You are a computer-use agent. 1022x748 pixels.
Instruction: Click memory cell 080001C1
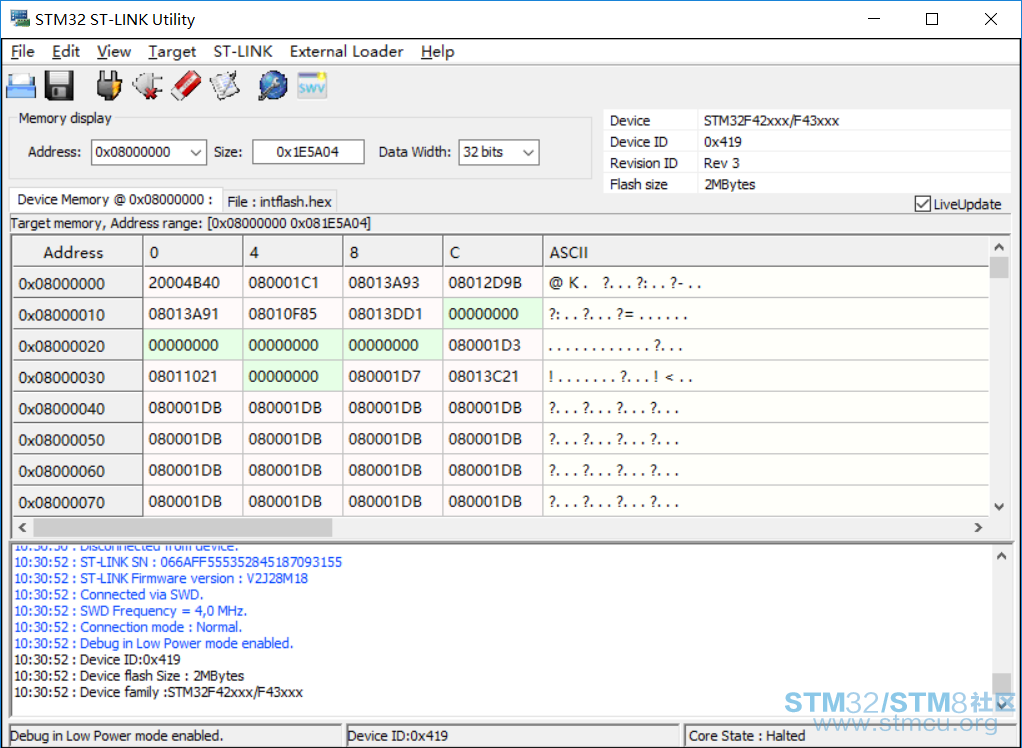pos(293,283)
